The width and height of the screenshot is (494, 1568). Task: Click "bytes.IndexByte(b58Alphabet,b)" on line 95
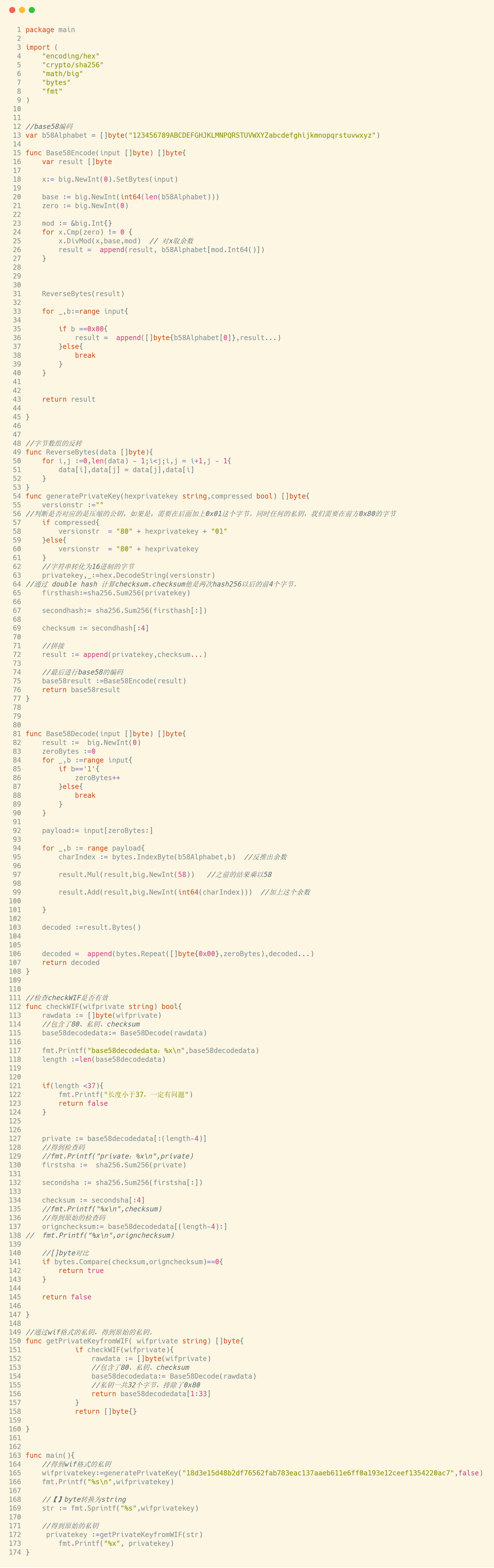point(174,857)
